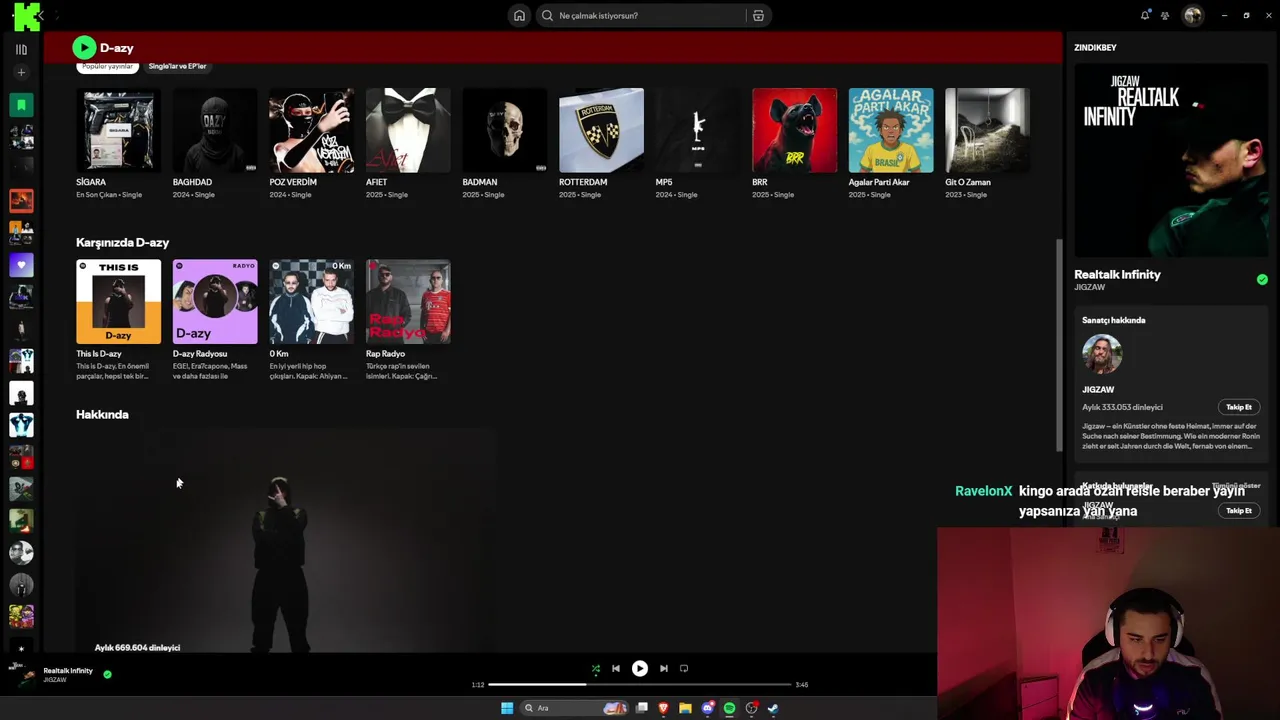This screenshot has width=1280, height=720.
Task: Open the BRR single cover
Action: click(795, 130)
